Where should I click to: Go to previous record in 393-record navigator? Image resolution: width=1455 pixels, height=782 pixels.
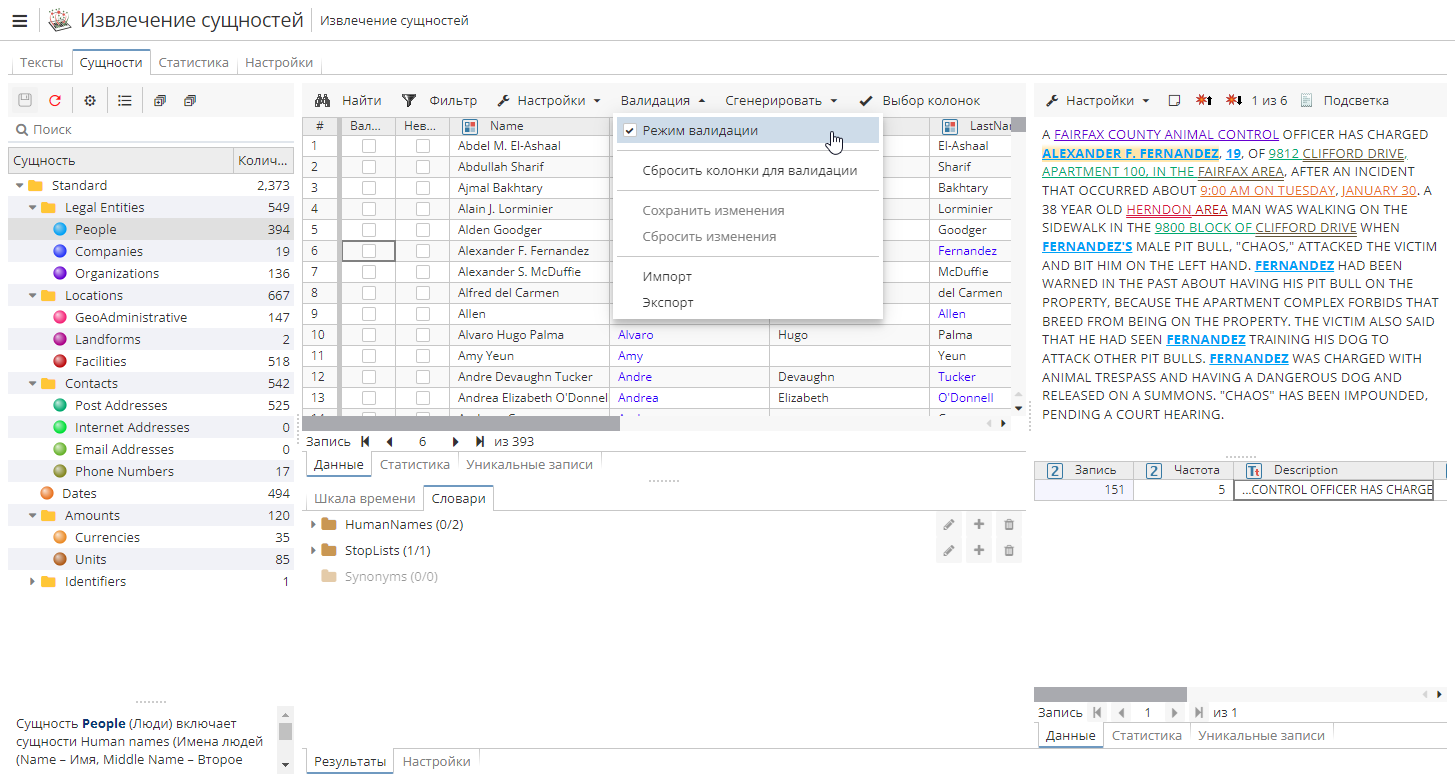pos(389,442)
